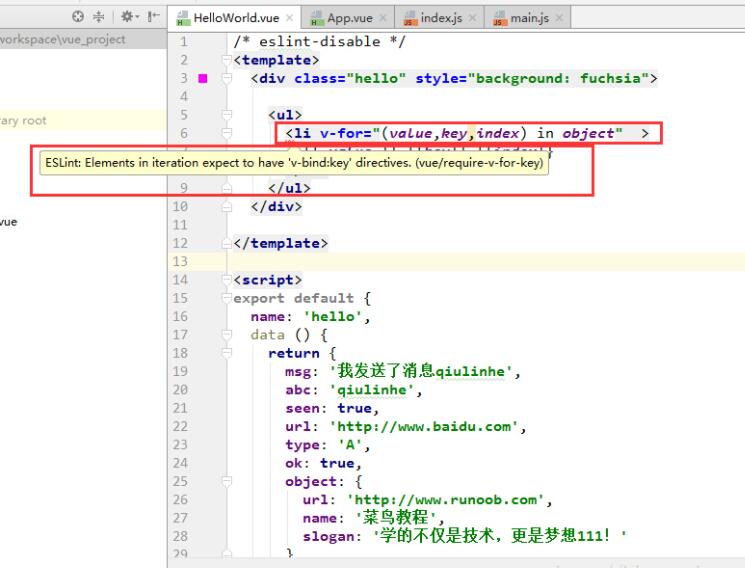The image size is (745, 568).
Task: Click the slogan string on line 28
Action: click(500, 536)
